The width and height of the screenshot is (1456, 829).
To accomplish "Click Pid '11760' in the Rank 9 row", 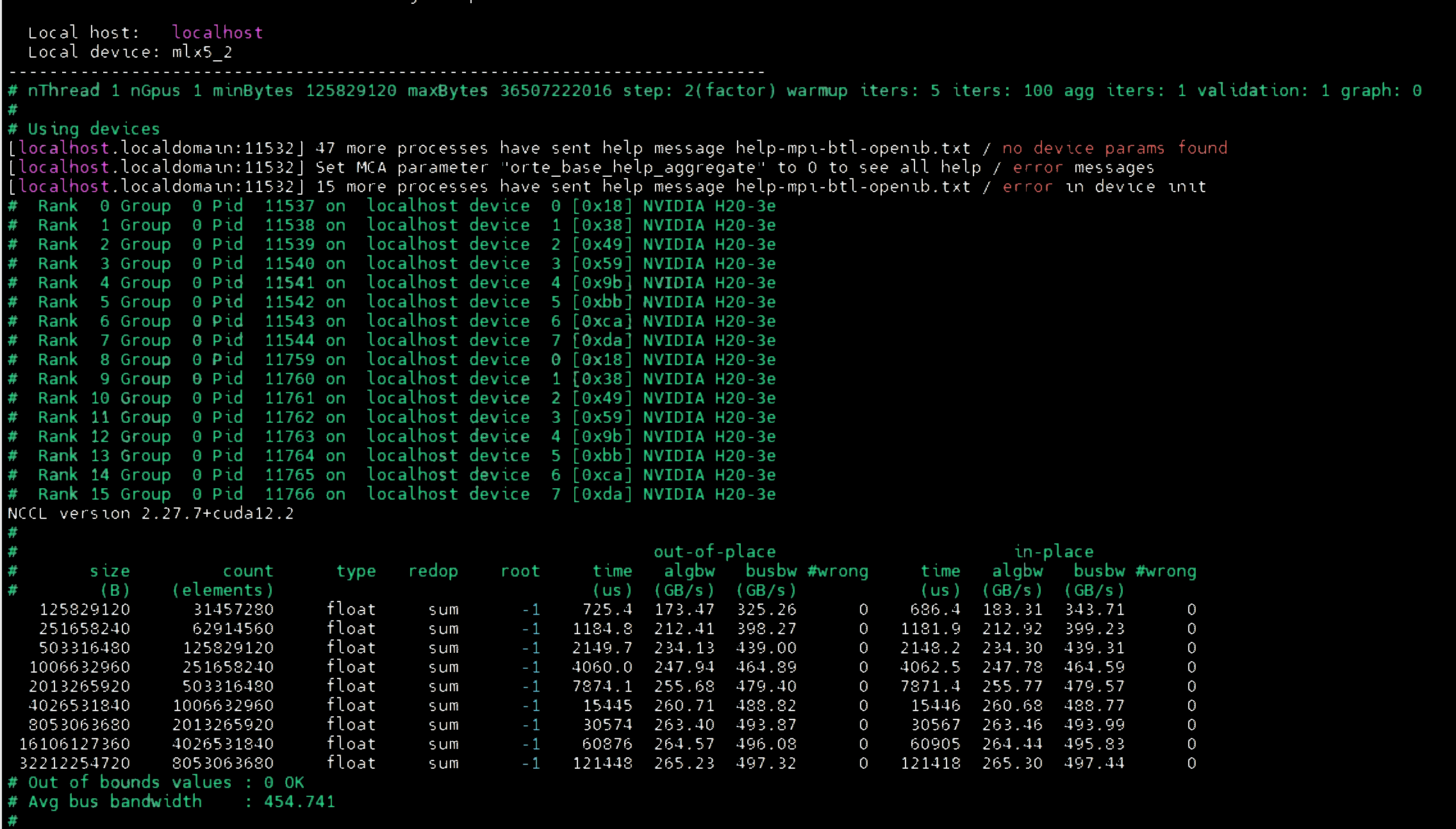I will click(x=290, y=379).
